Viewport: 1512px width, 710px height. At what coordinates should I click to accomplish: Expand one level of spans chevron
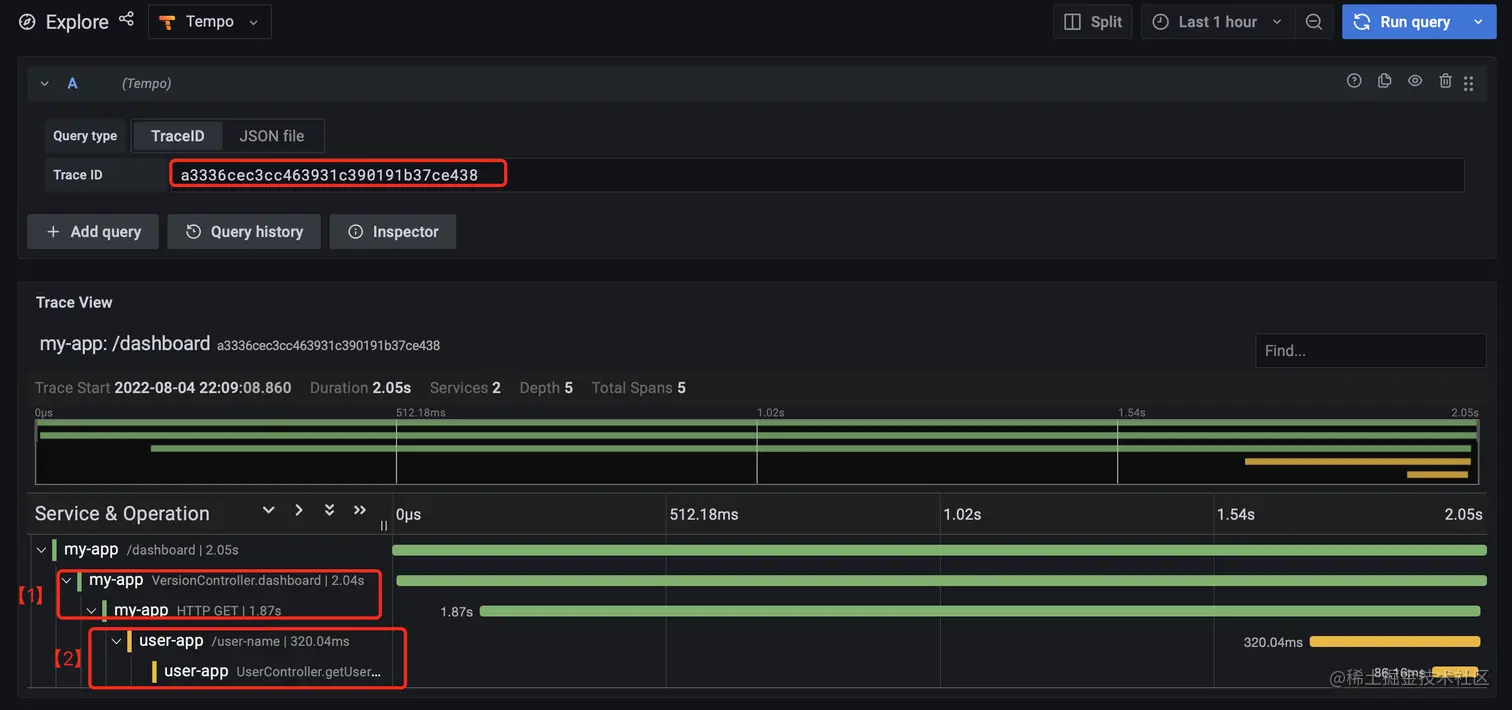click(268, 510)
